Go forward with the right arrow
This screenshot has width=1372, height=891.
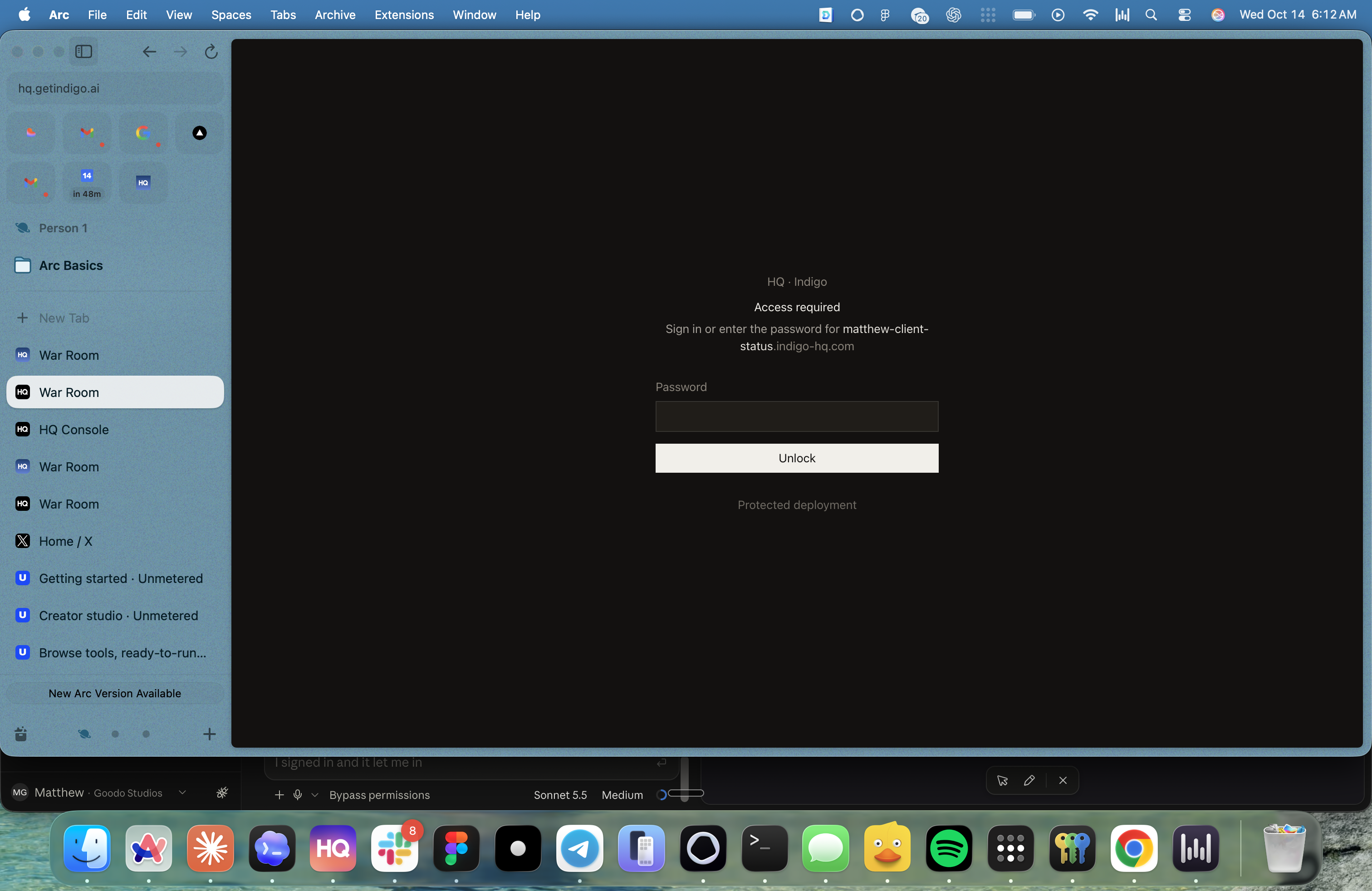pos(181,52)
